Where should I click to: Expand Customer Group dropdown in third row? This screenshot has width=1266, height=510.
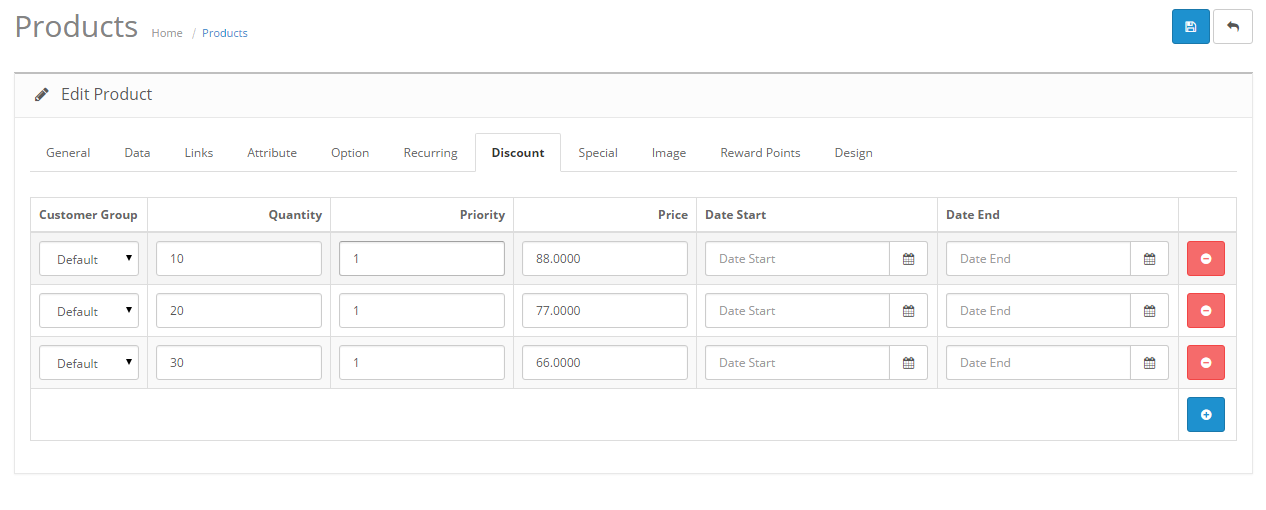[89, 363]
